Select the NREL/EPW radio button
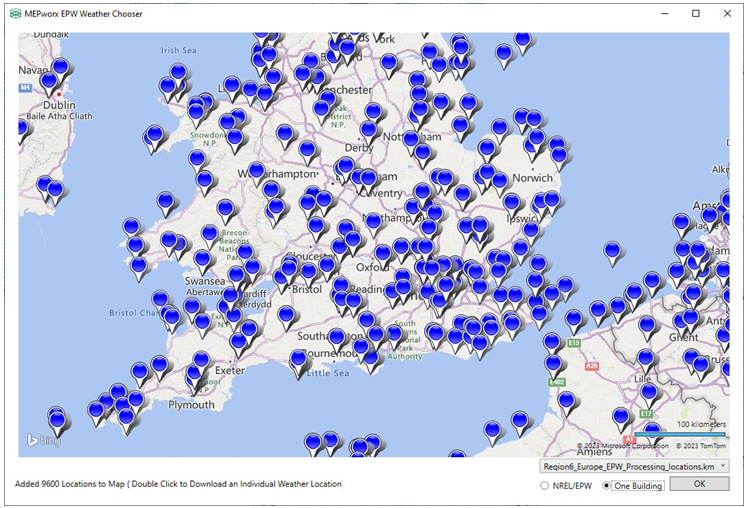Screen dimensions: 746x508 pos(544,486)
